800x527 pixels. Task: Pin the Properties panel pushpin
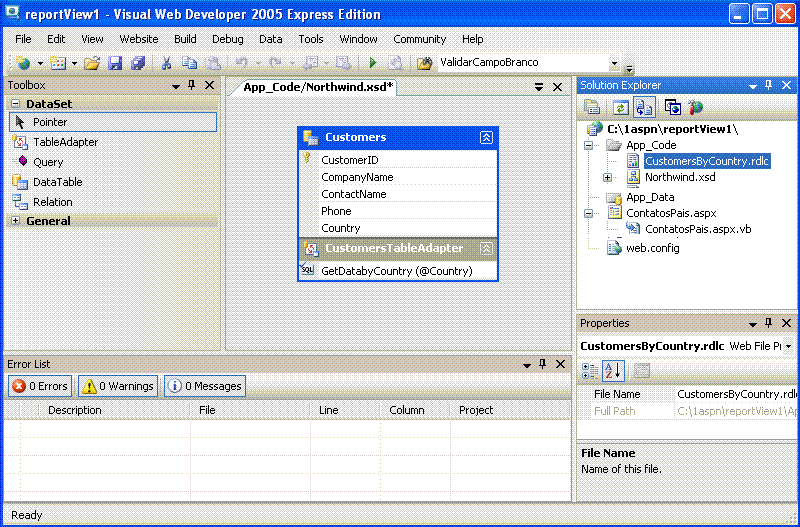coord(769,323)
